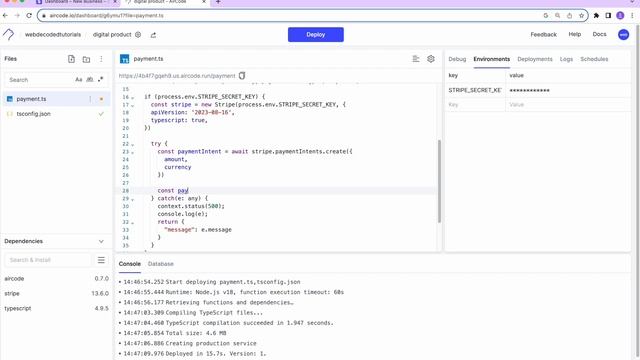
Task: Toggle match case in file search
Action: click(x=79, y=80)
